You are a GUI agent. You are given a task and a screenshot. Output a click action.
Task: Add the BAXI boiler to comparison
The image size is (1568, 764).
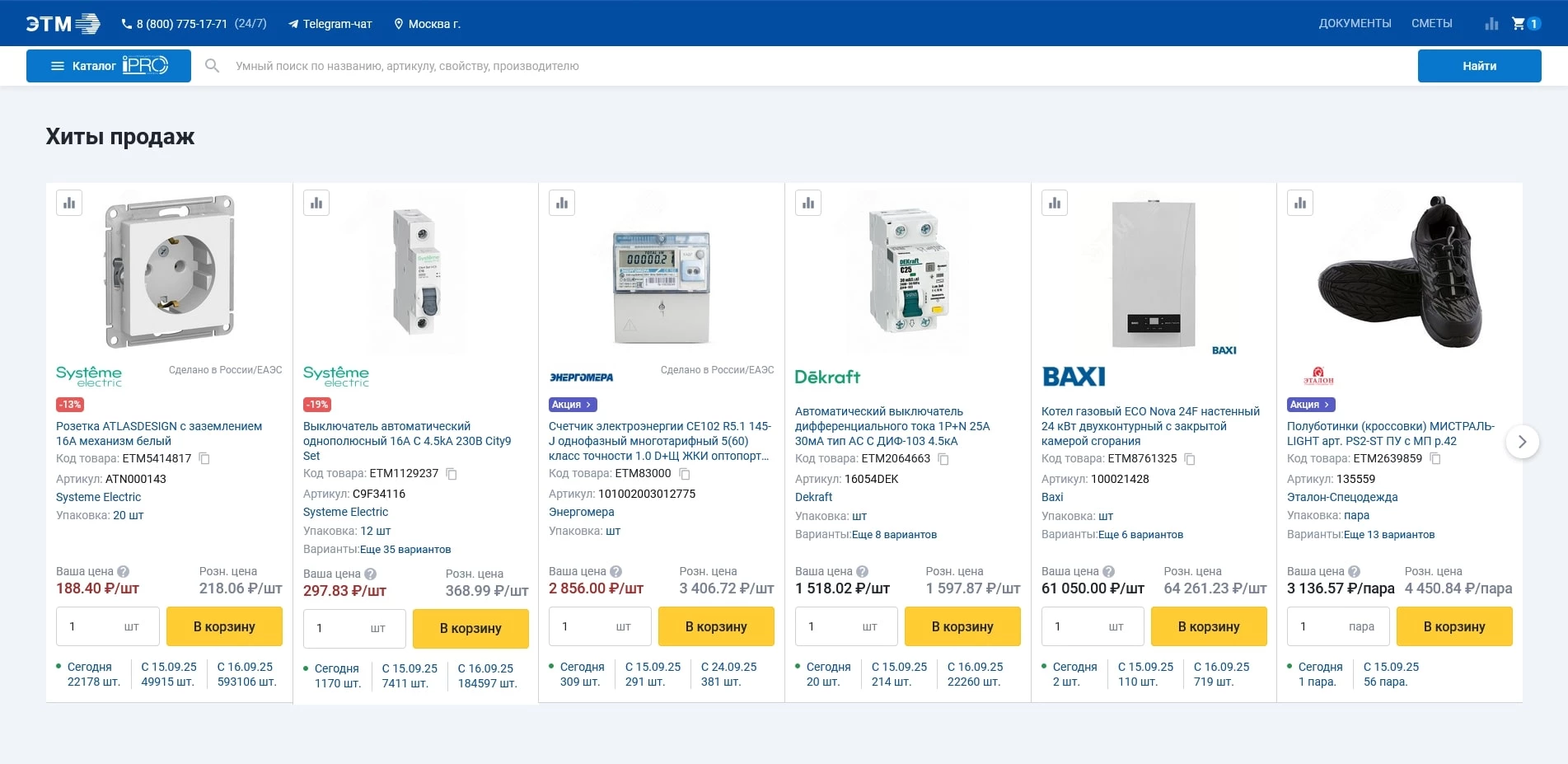pos(1055,203)
